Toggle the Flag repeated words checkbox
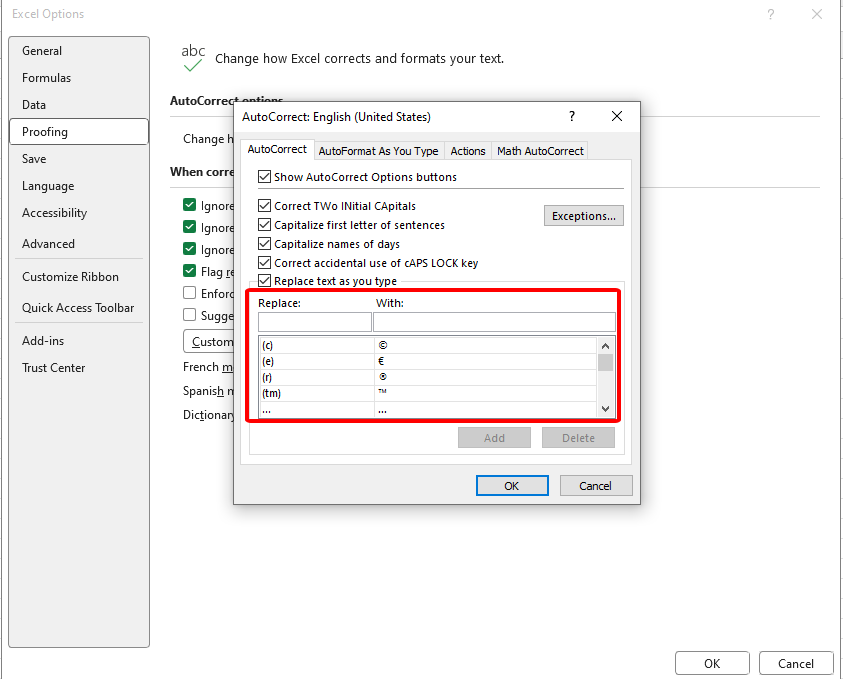Screen dimensions: 843x679 pyautogui.click(x=189, y=270)
